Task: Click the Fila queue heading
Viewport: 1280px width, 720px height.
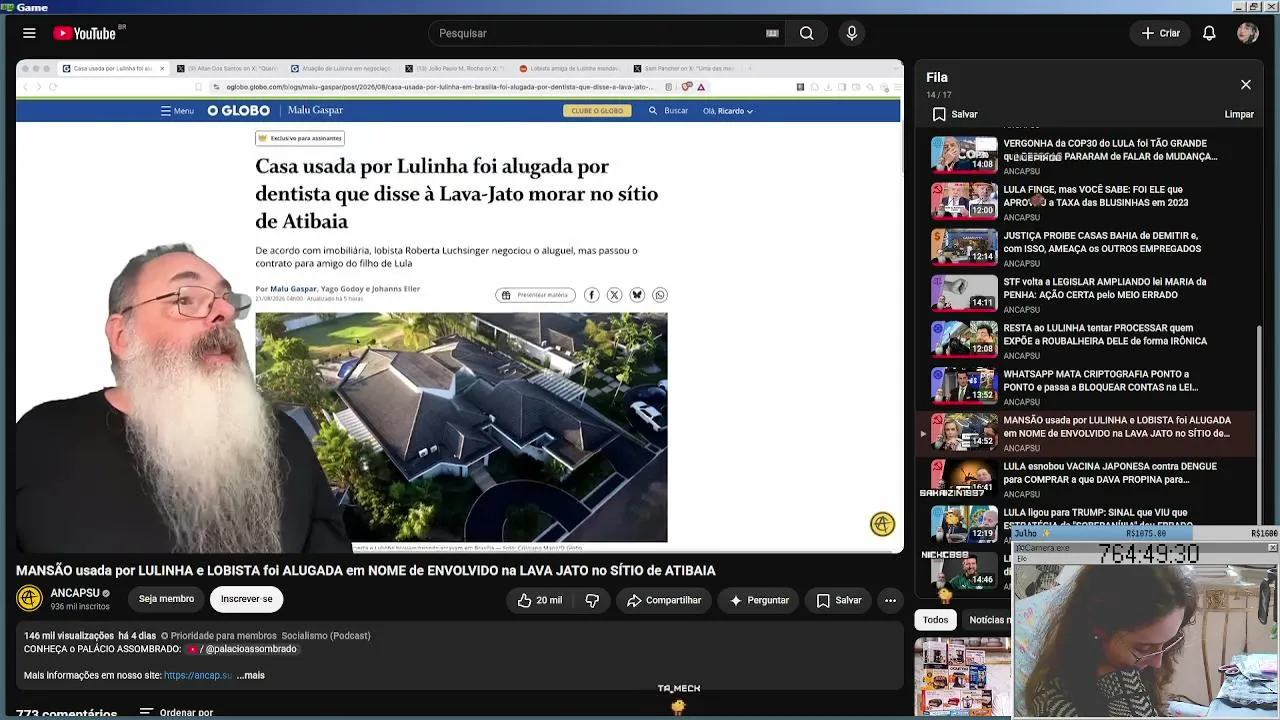Action: [x=937, y=77]
